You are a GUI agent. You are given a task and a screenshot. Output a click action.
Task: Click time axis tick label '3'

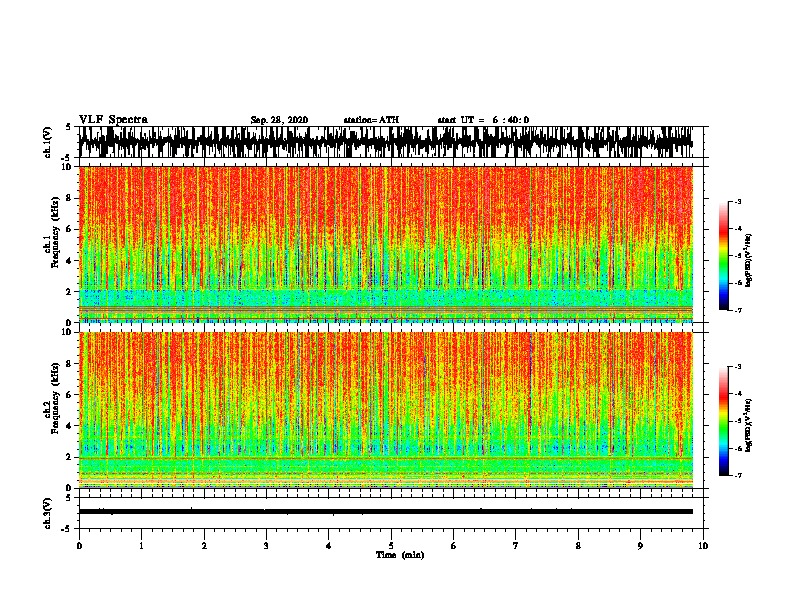(266, 546)
